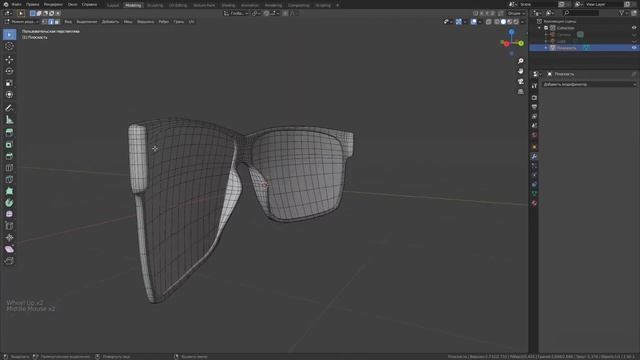Enable face select mode

pos(57,22)
